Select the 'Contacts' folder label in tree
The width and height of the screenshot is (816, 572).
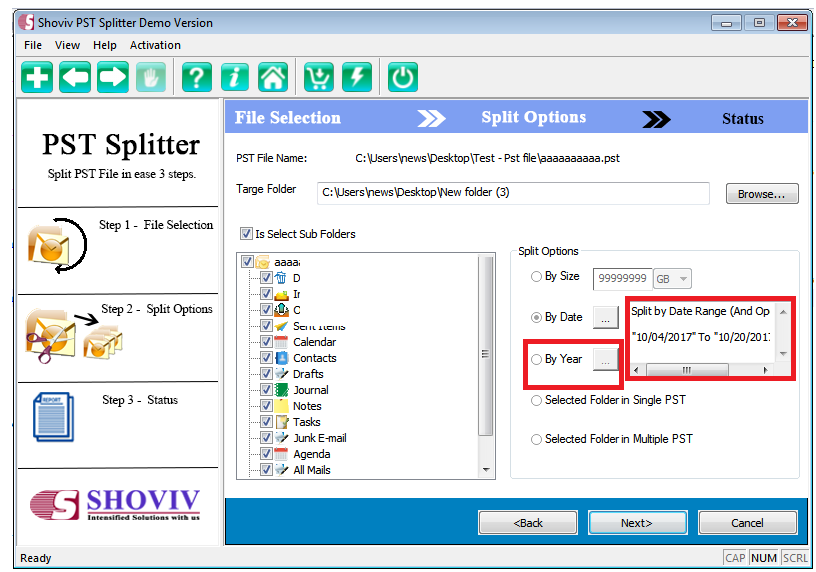[x=314, y=358]
